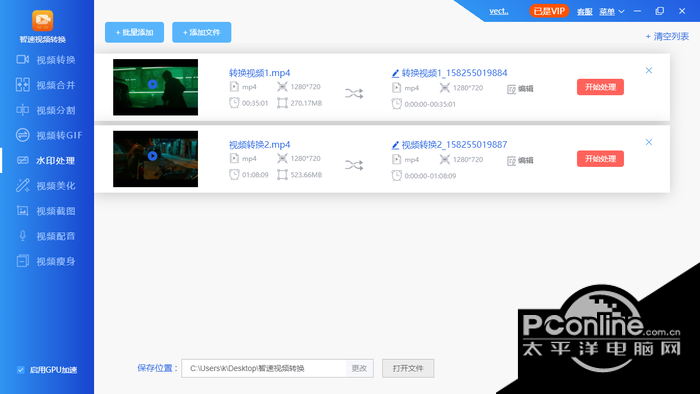Play the 视频转换2.mp4 thumbnail preview
Image resolution: width=700 pixels, height=394 pixels.
[x=152, y=156]
